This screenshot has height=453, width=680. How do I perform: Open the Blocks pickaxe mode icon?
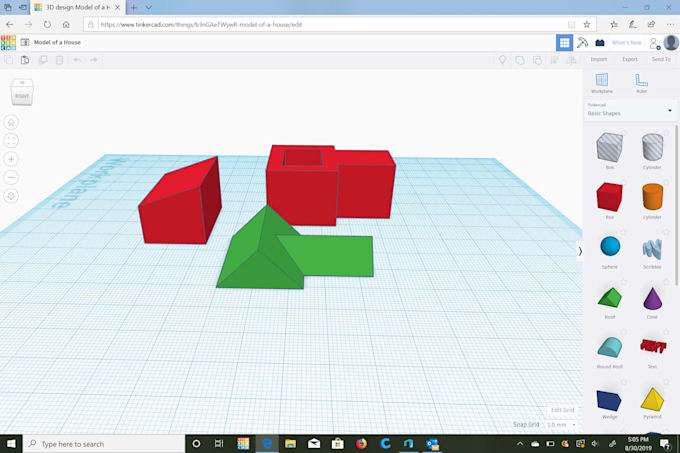click(x=582, y=42)
